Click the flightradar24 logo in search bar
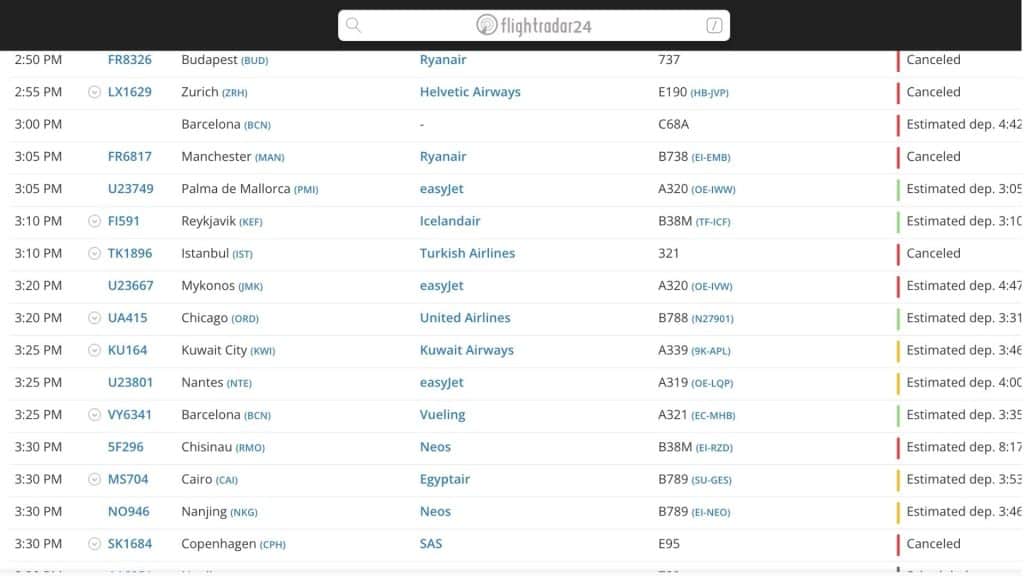The image size is (1024, 576). tap(534, 26)
